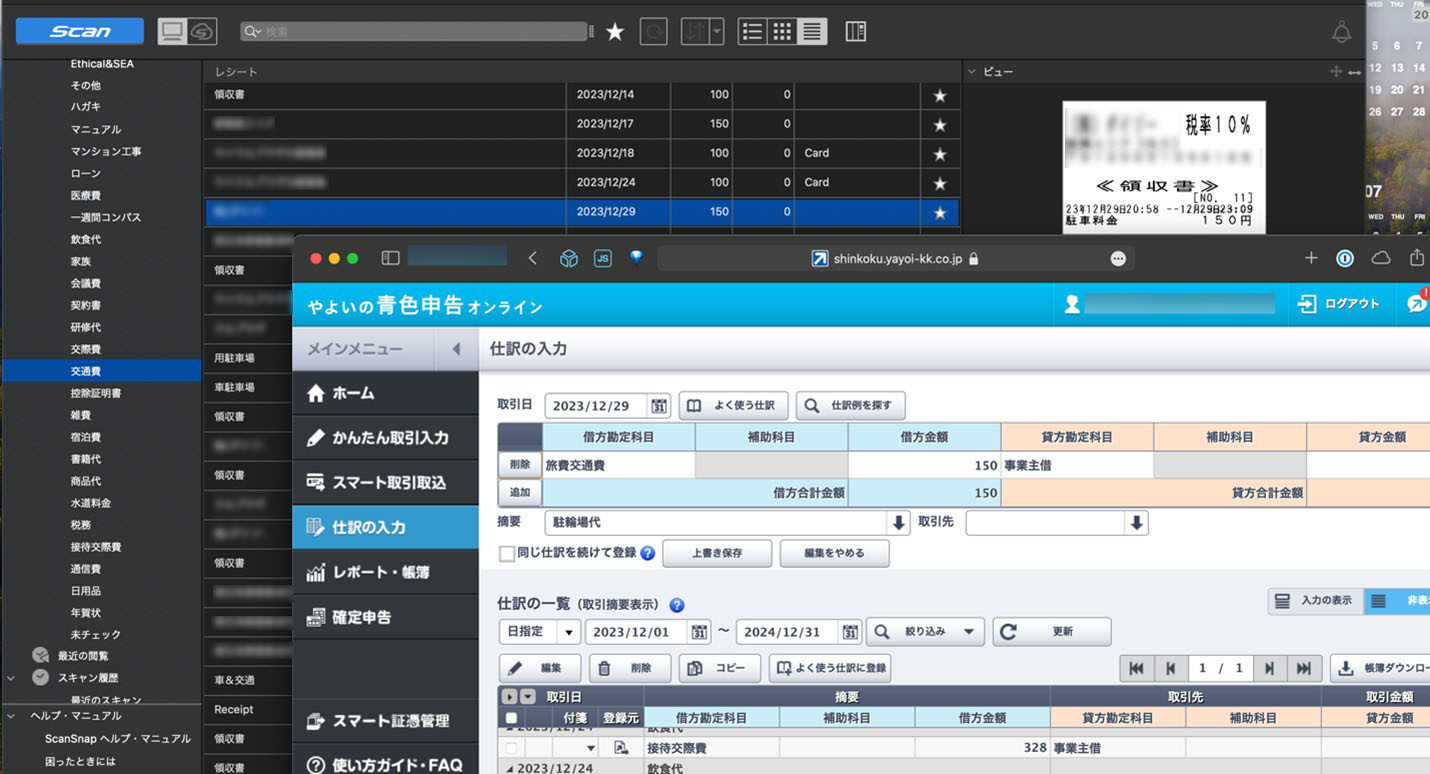Toggle the star on the 2023/12/17 receipt row
This screenshot has height=774, width=1430.
[939, 125]
